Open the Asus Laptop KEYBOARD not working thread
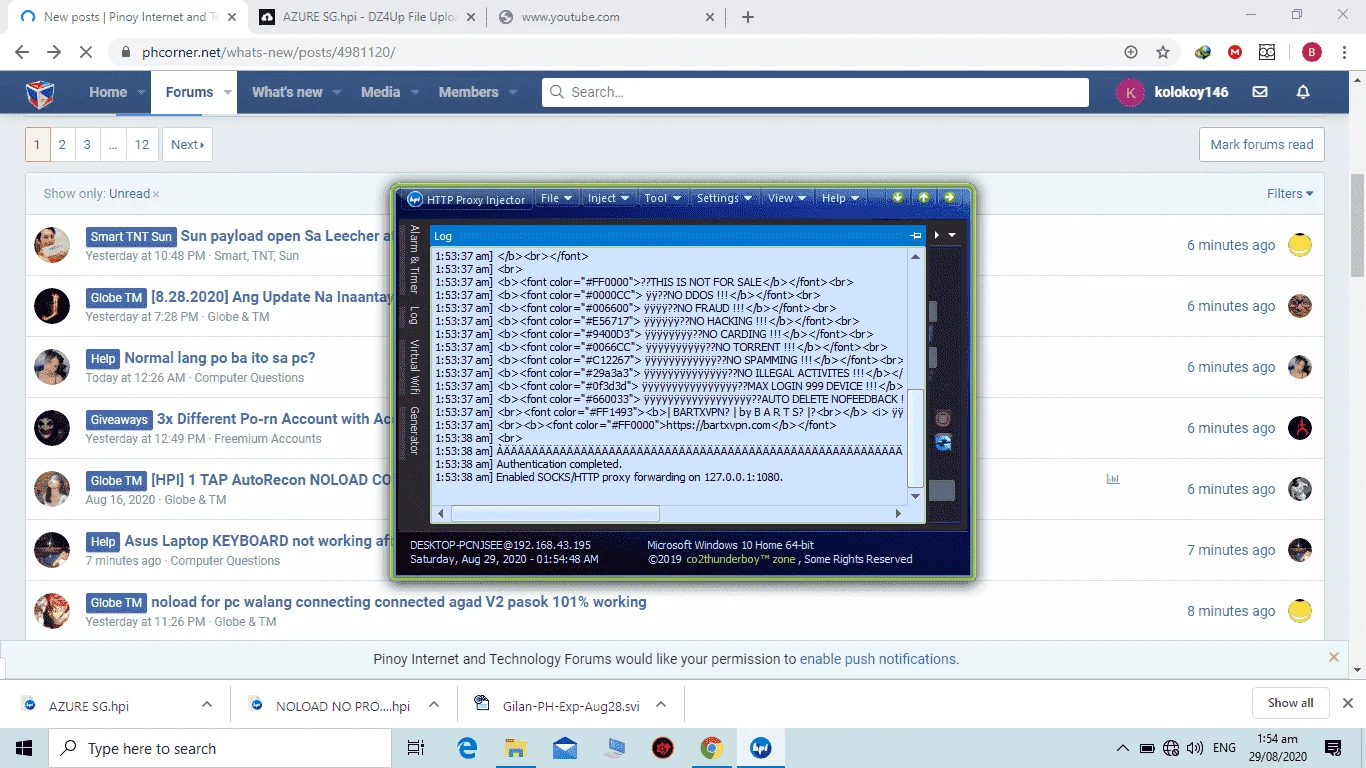 pos(257,541)
